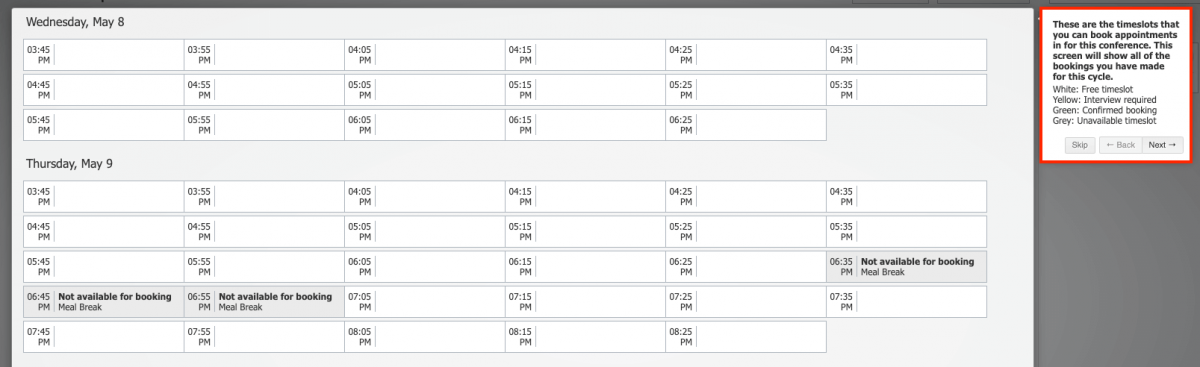Click Next in the tour tooltip
Viewport: 1200px width, 367px height.
point(1162,145)
